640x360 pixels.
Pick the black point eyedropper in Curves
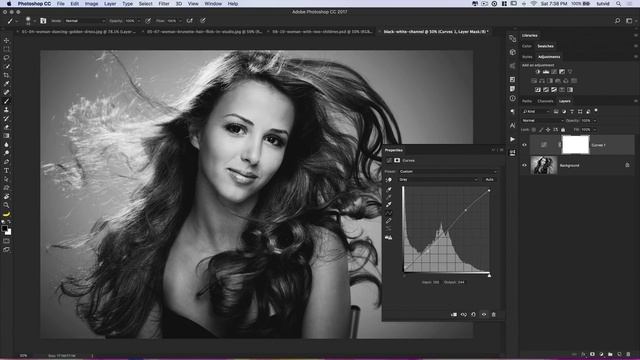pos(389,189)
